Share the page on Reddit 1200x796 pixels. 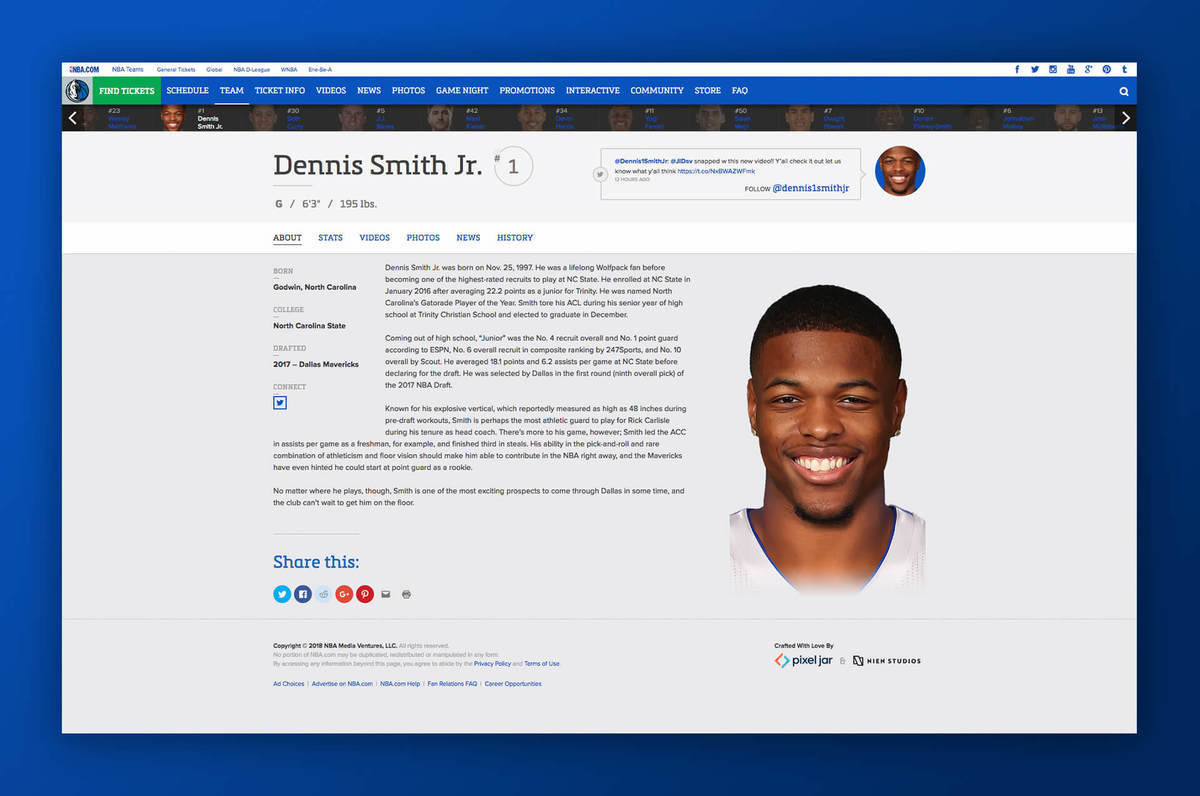coord(324,594)
